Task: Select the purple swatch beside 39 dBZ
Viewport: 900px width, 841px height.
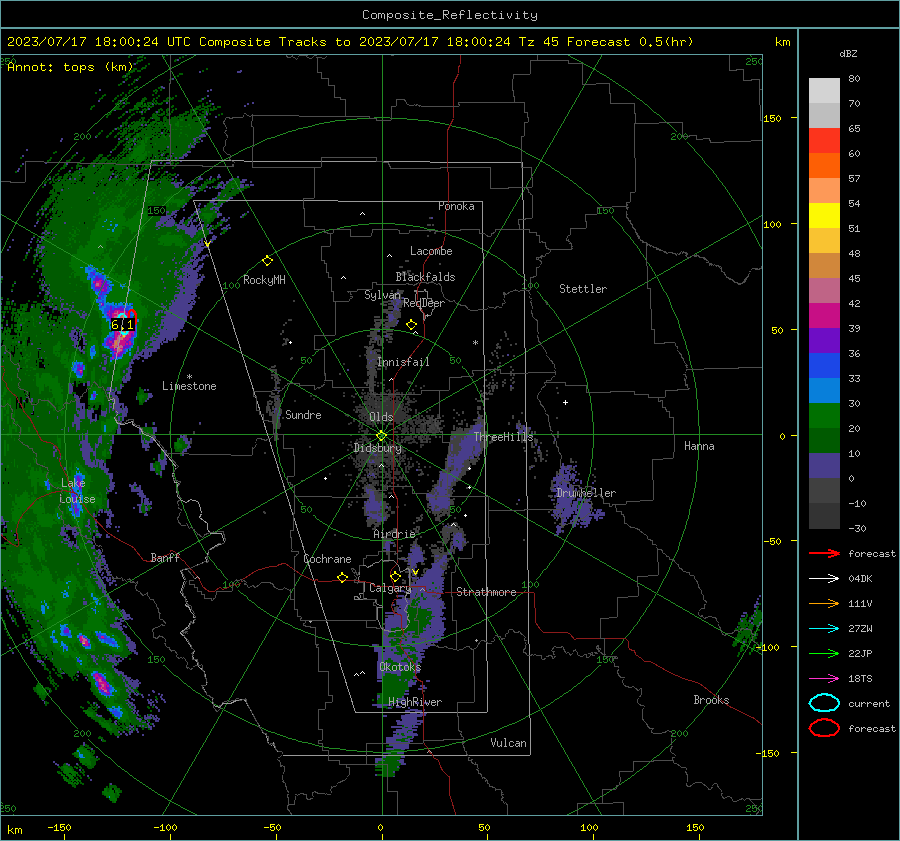Action: point(824,340)
